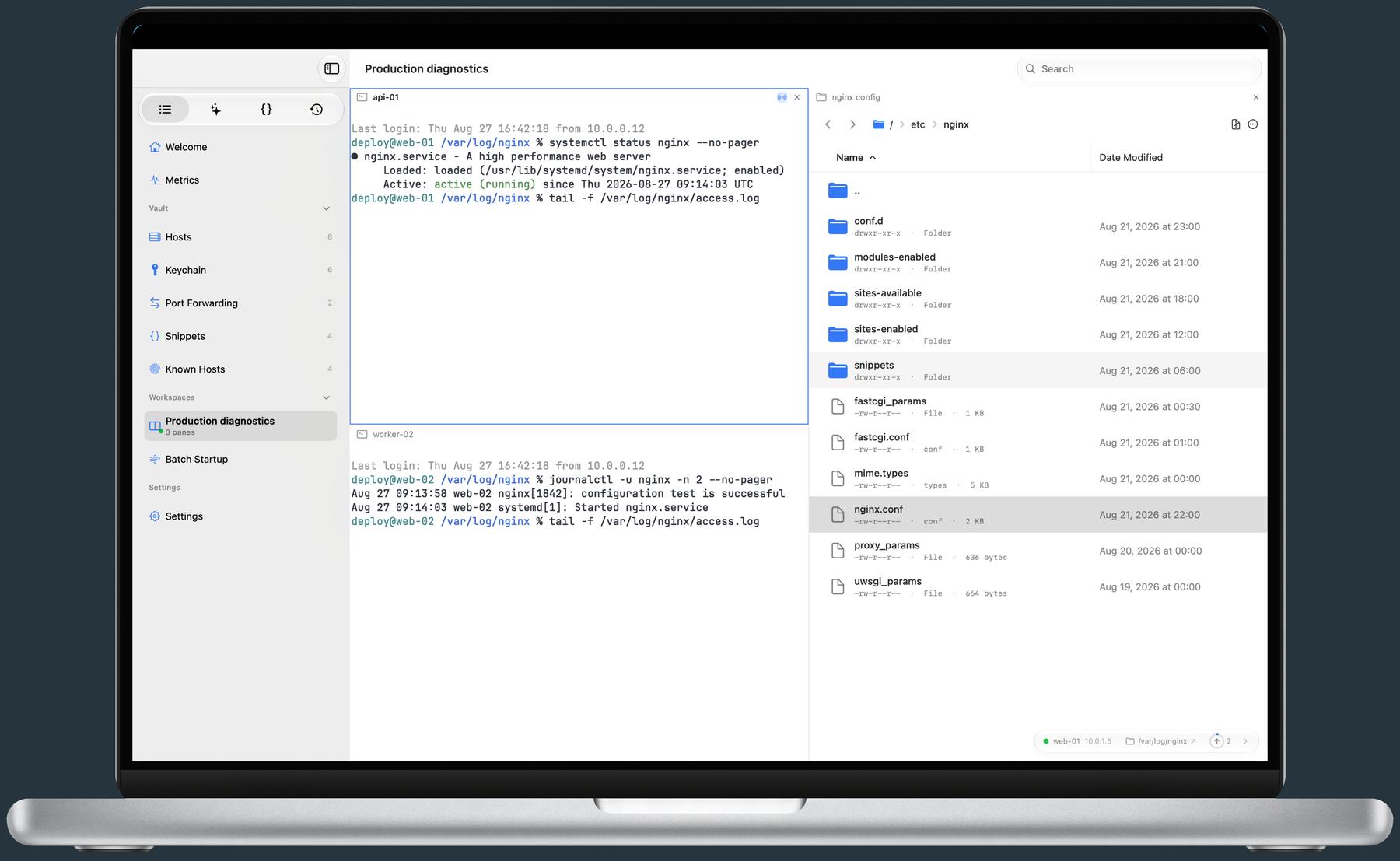Go forward in file browser
This screenshot has width=1400, height=861.
852,124
